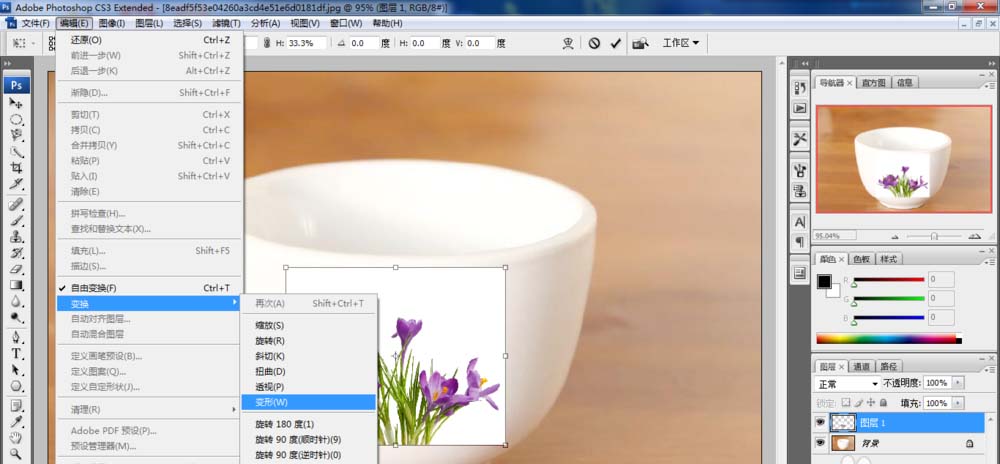The image size is (1000, 464).
Task: Select the Elliptical Marquee tool
Action: [x=16, y=120]
